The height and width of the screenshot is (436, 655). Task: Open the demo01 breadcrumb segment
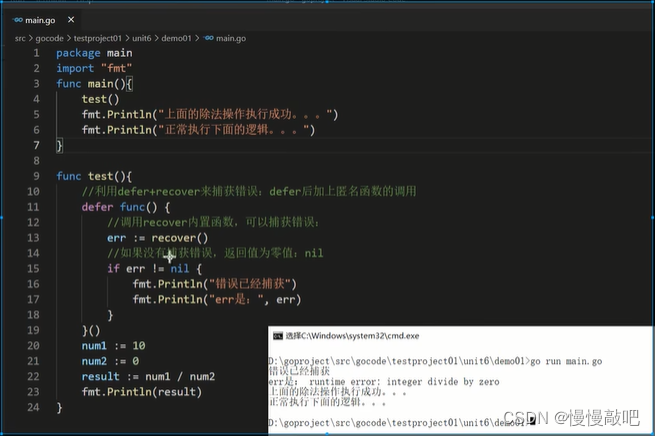176,38
